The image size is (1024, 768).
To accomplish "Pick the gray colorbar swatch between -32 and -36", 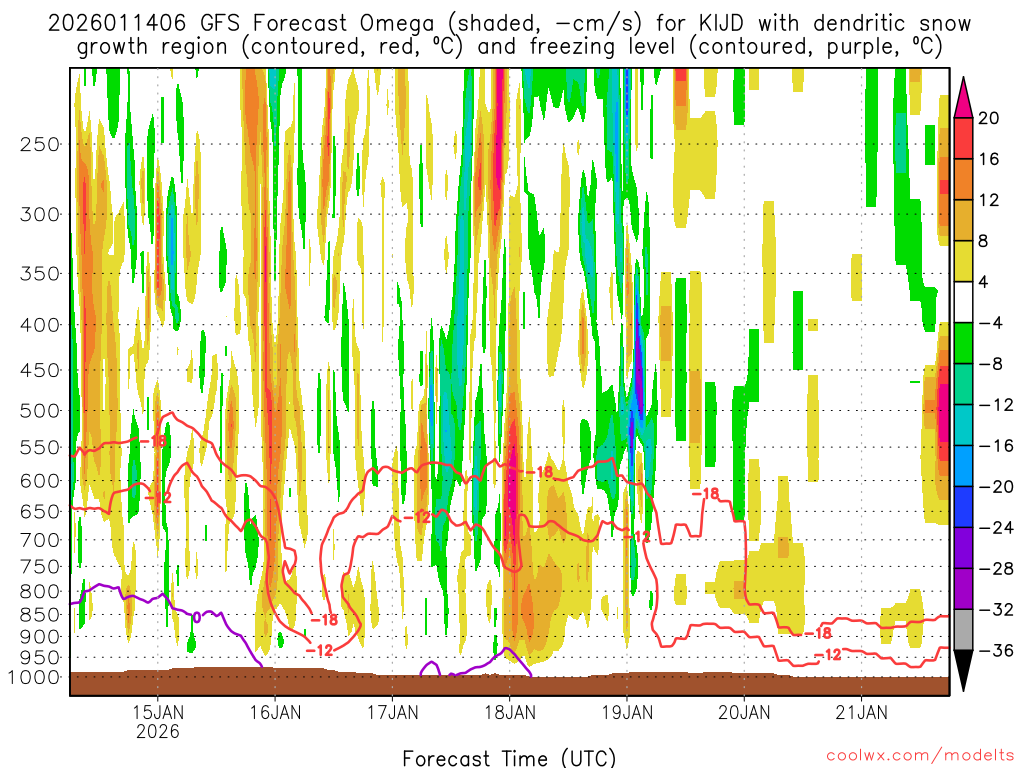I will 963,630.
